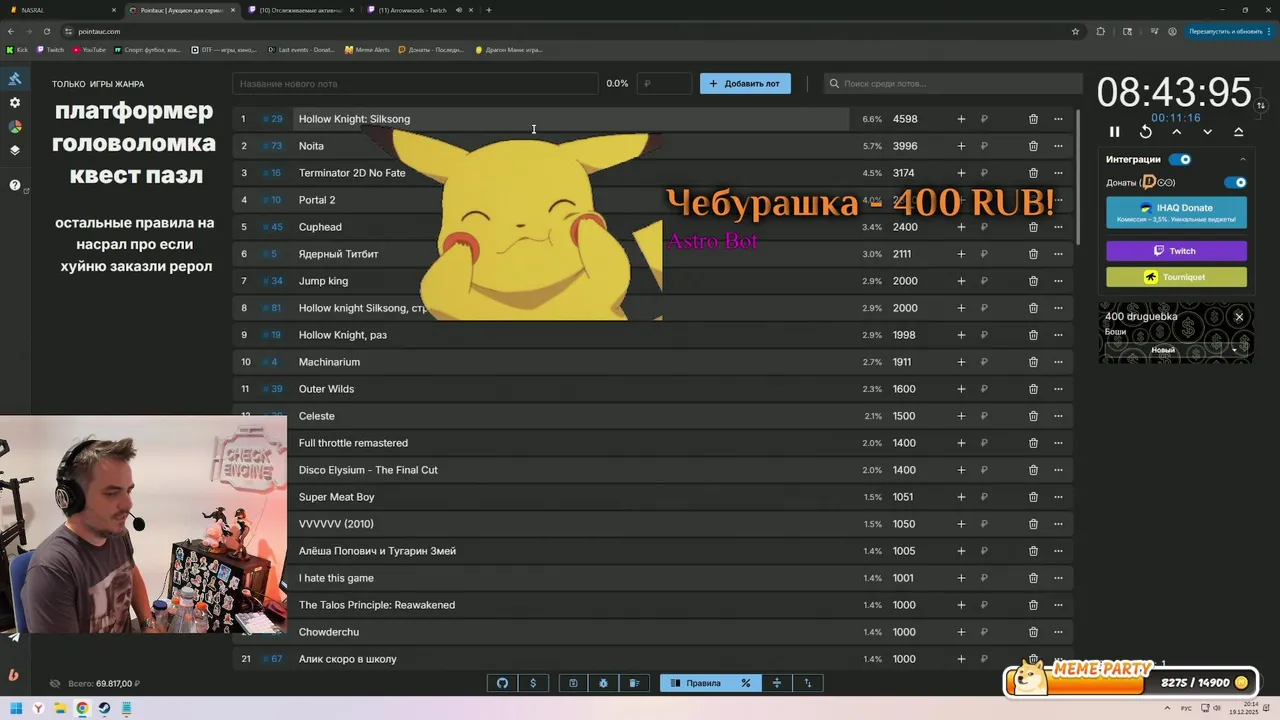The width and height of the screenshot is (1280, 720).
Task: Click the swap arrows beside the timer
Action: [x=1262, y=105]
